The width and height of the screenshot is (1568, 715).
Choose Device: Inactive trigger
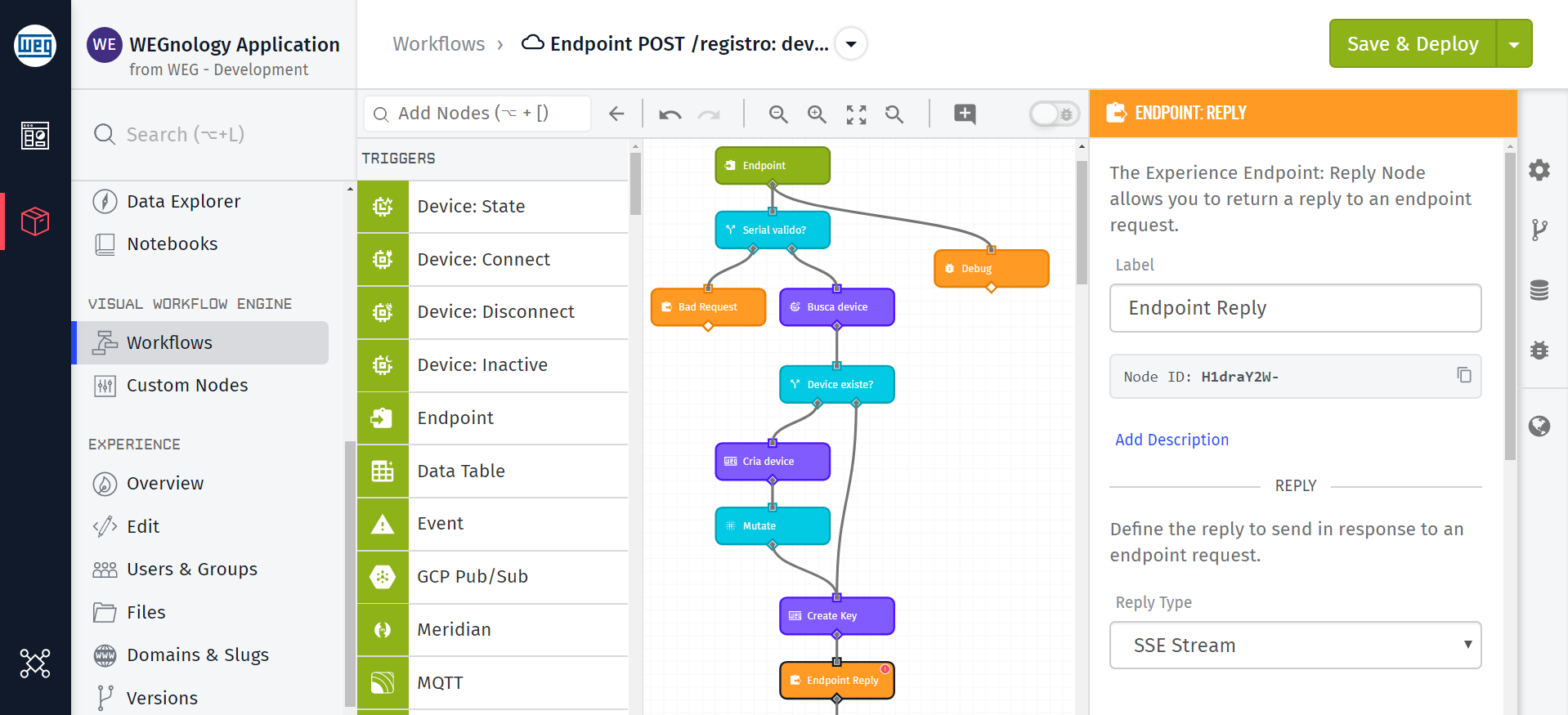(x=493, y=365)
